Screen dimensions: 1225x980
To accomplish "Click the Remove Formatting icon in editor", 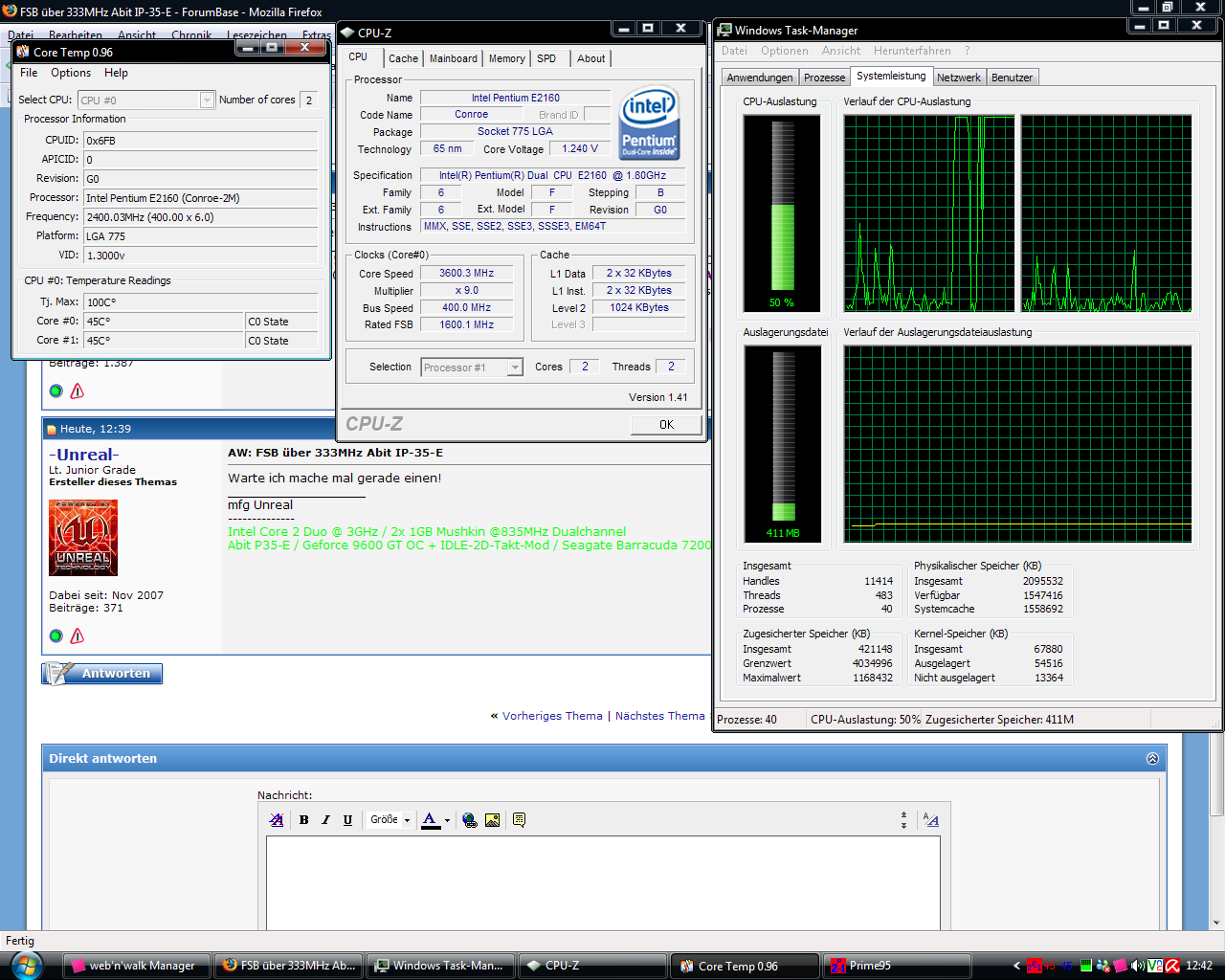I will (277, 820).
